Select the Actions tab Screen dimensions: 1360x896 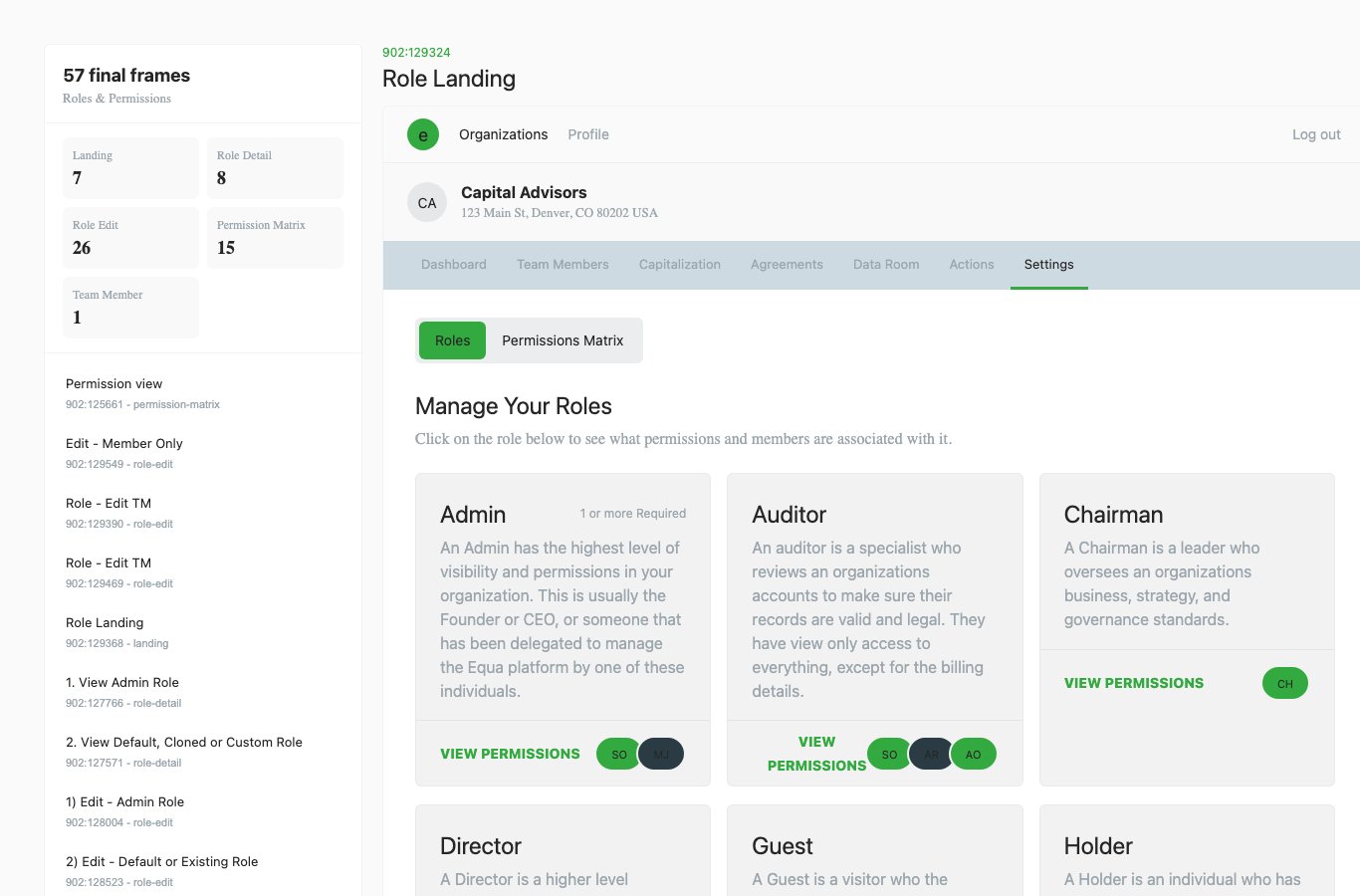972,265
